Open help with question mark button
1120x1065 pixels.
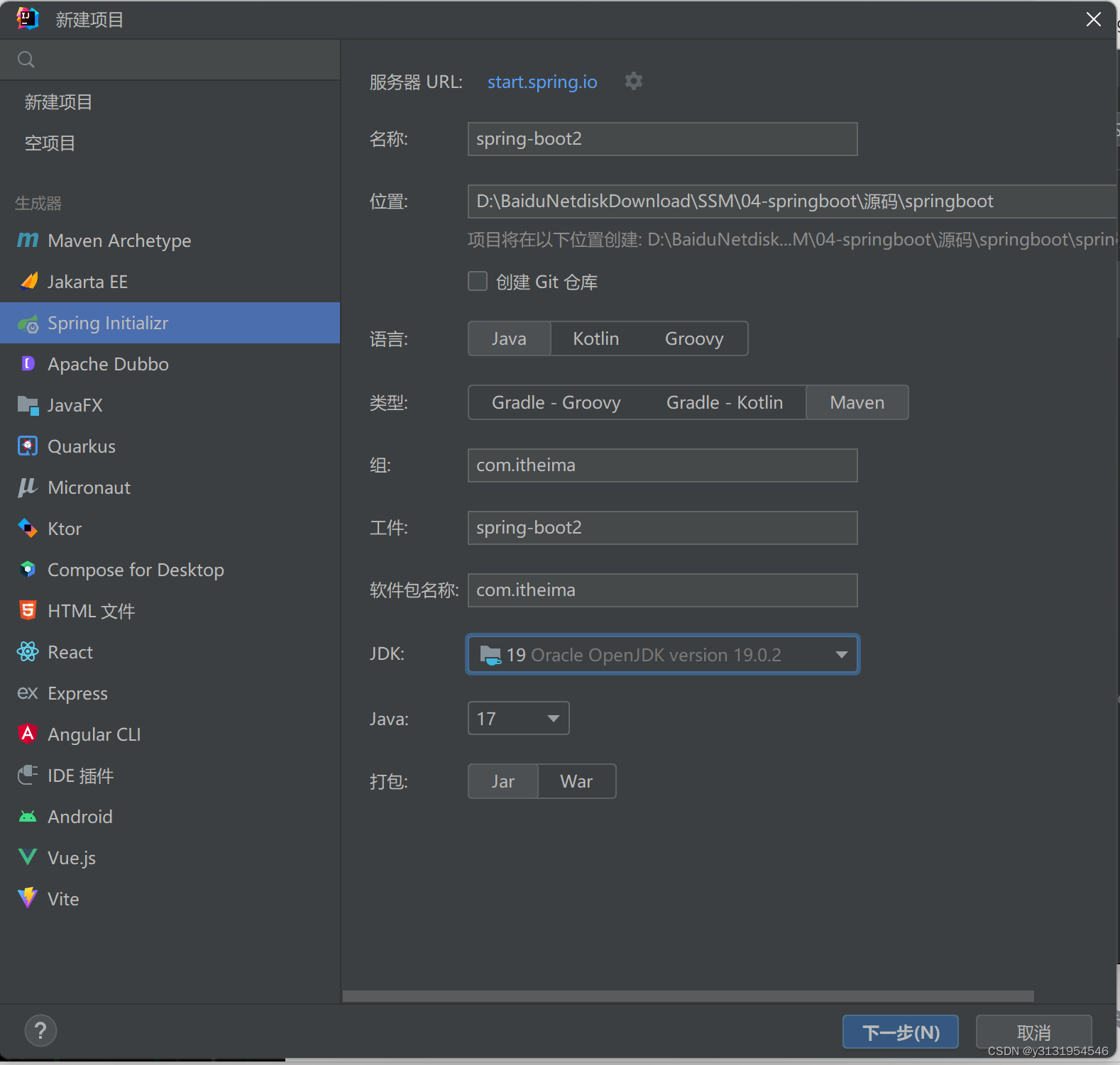coord(40,1030)
